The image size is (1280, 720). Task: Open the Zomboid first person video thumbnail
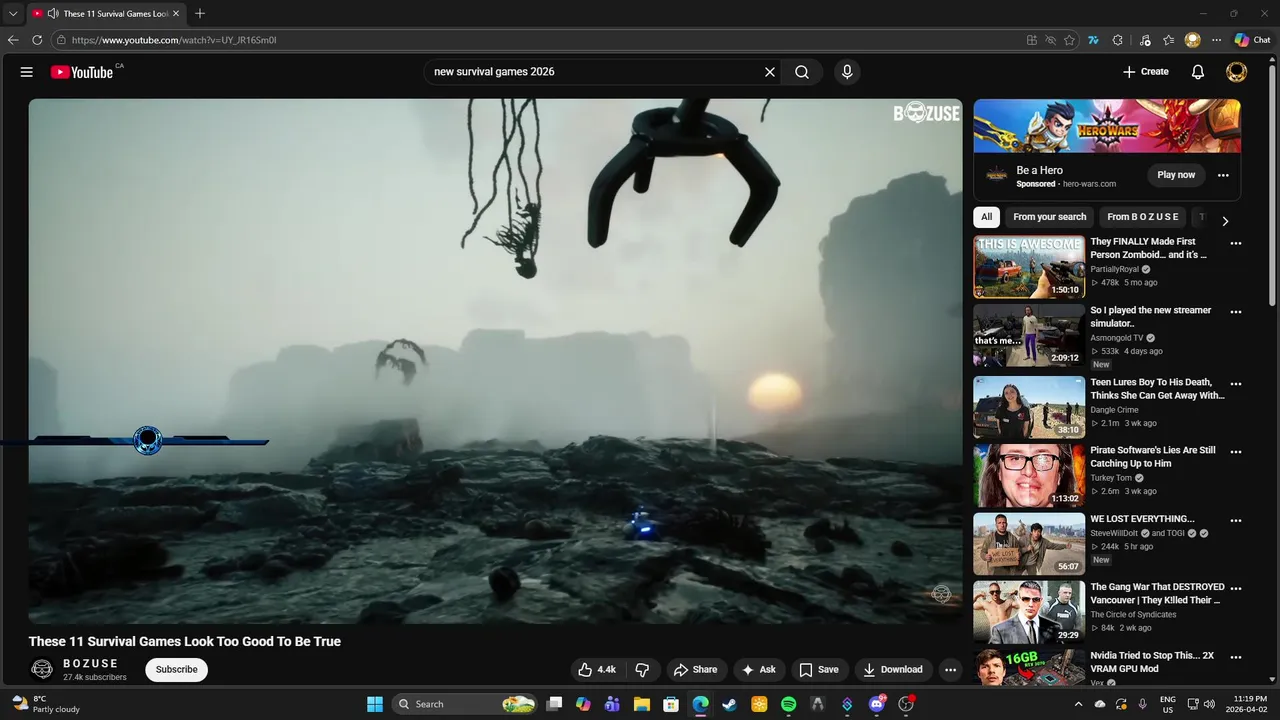click(1029, 267)
